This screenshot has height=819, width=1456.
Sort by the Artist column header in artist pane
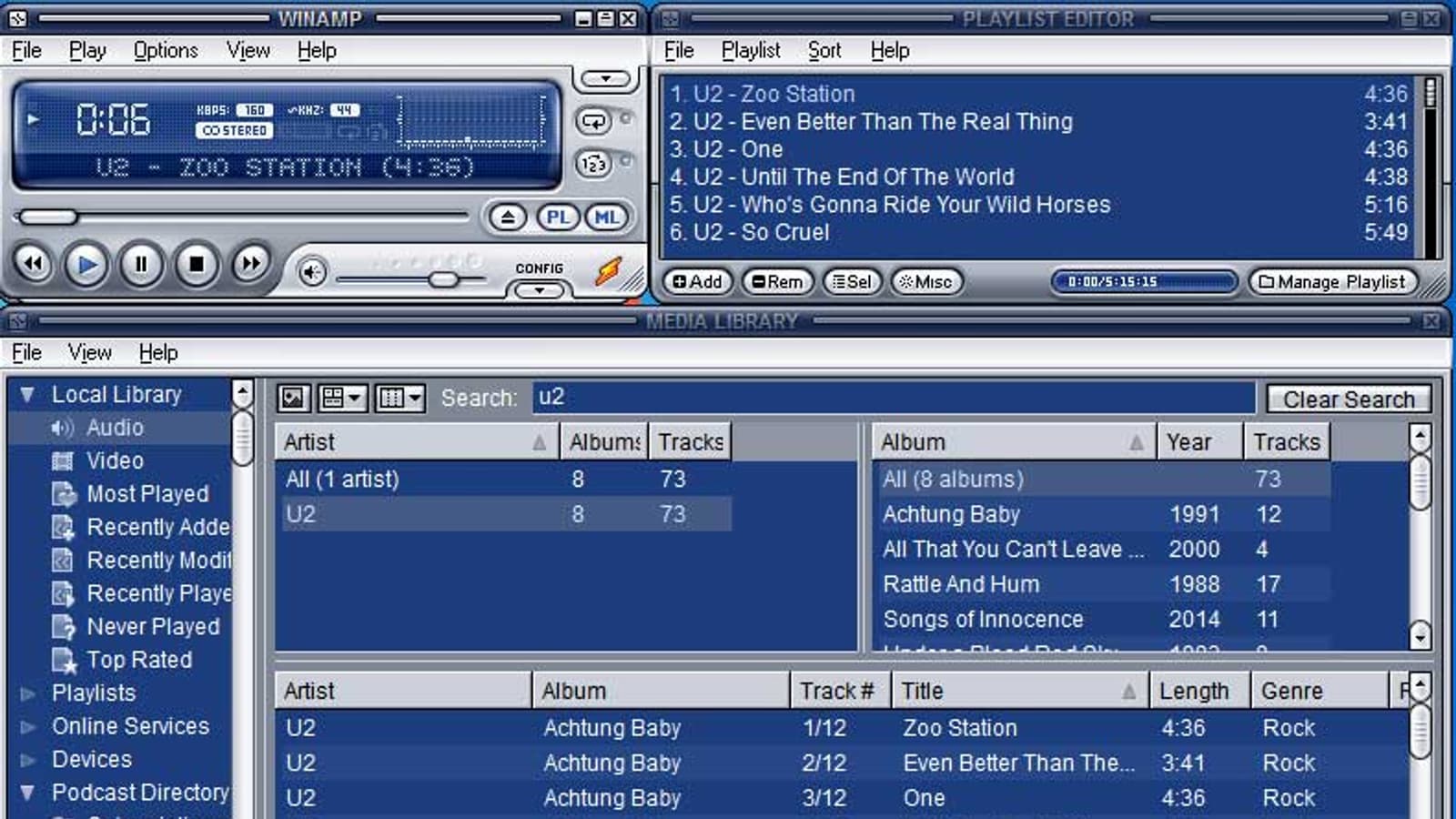coord(416,442)
